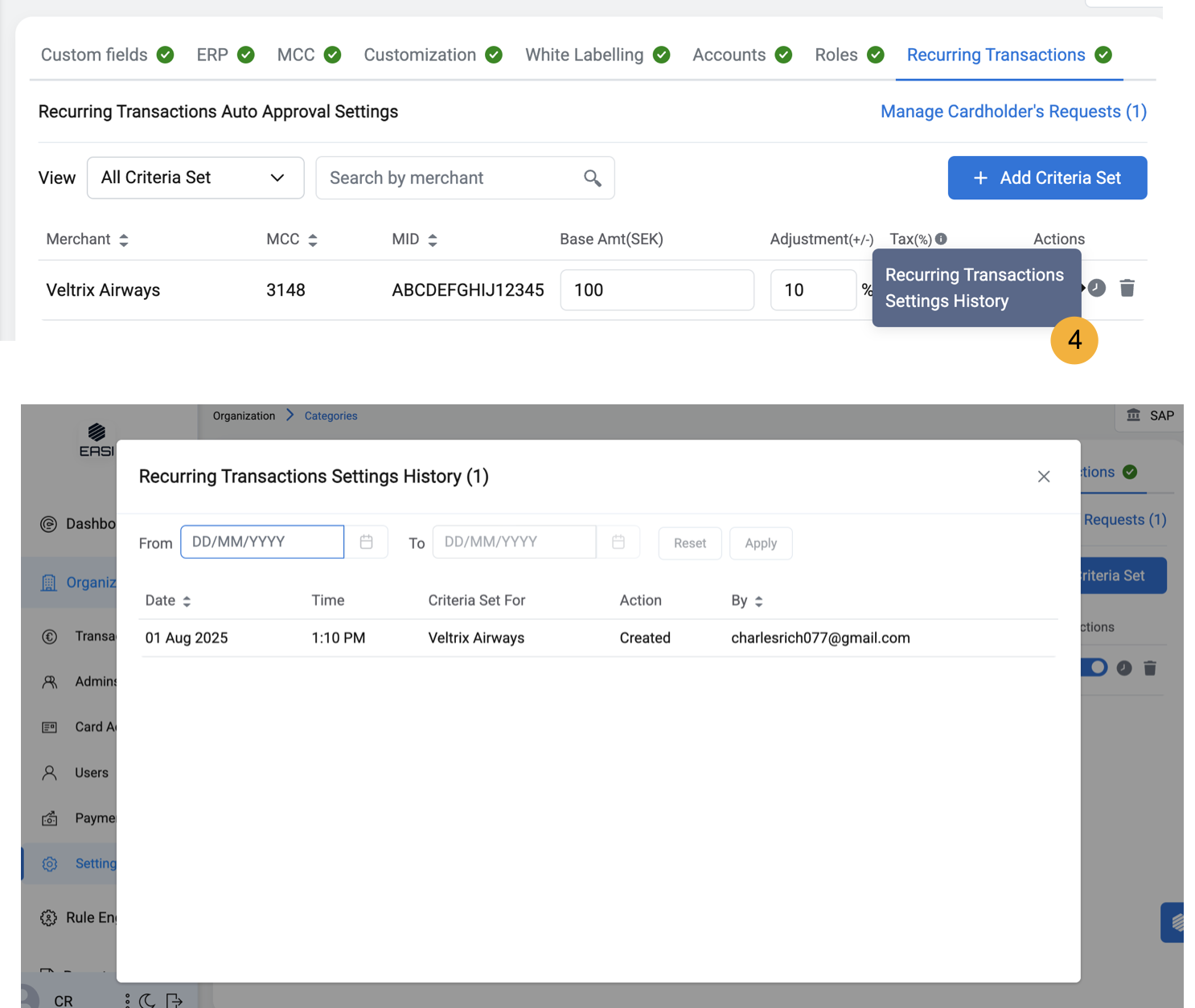This screenshot has height=1008, width=1195.
Task: Close the Settings History dialog
Action: [1043, 477]
